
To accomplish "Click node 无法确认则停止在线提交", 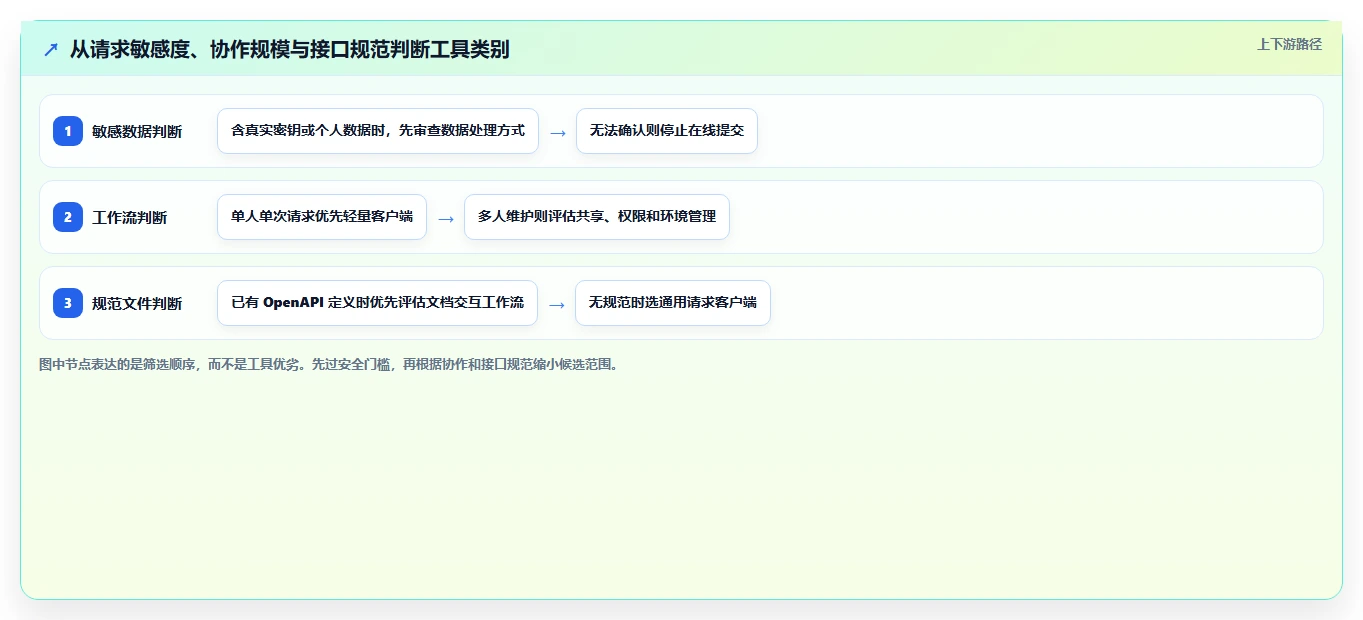I will coord(667,131).
